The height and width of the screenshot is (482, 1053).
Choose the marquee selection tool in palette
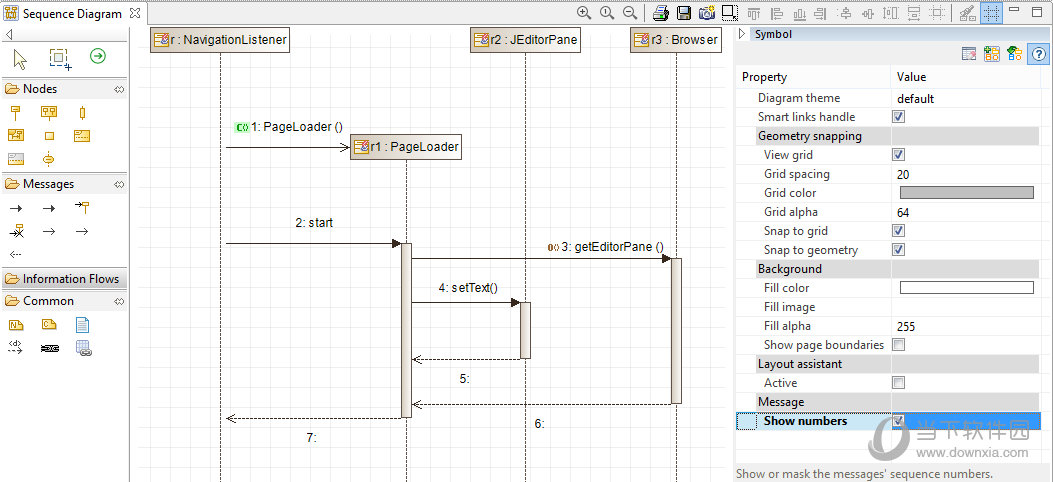pos(60,59)
